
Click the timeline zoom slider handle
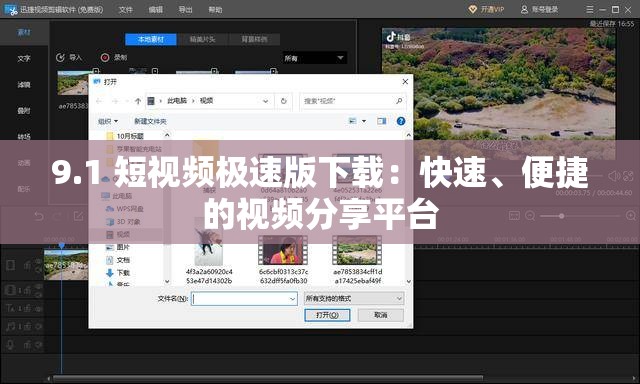[x=562, y=215]
